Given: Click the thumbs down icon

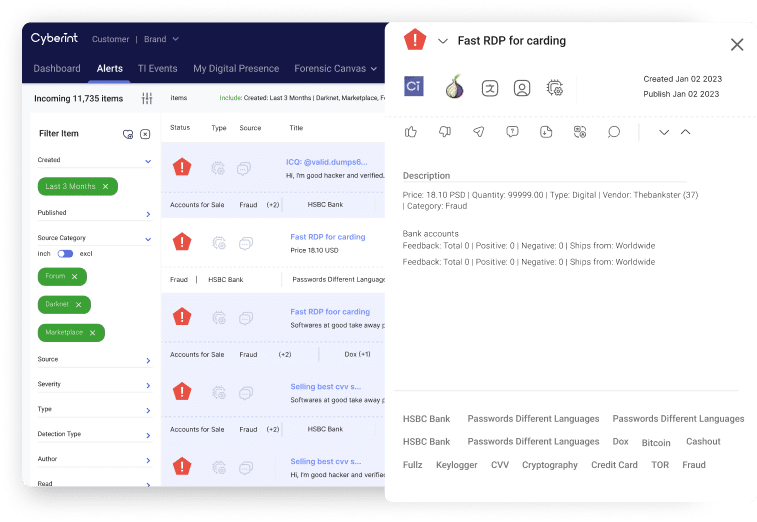Looking at the screenshot, I should pos(445,132).
